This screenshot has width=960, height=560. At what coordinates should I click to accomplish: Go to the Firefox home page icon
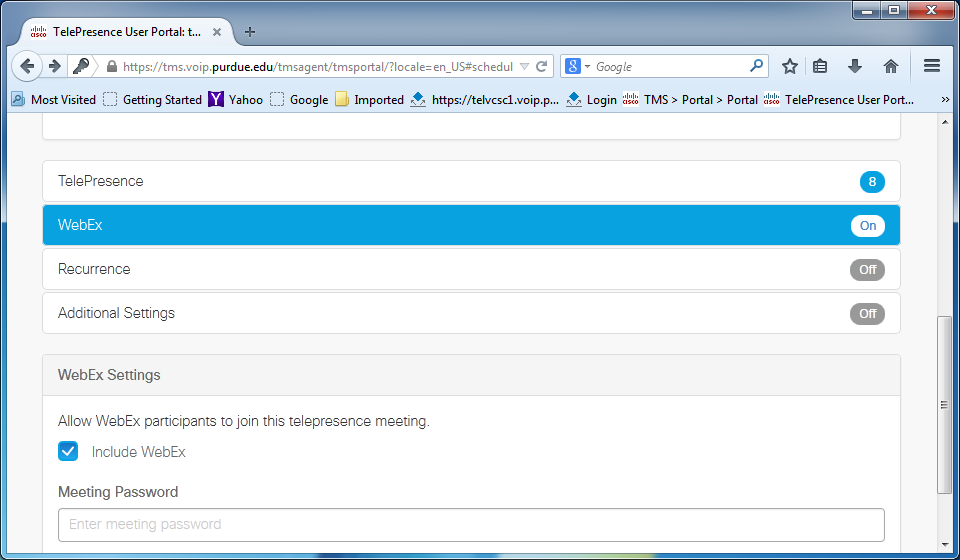[890, 66]
